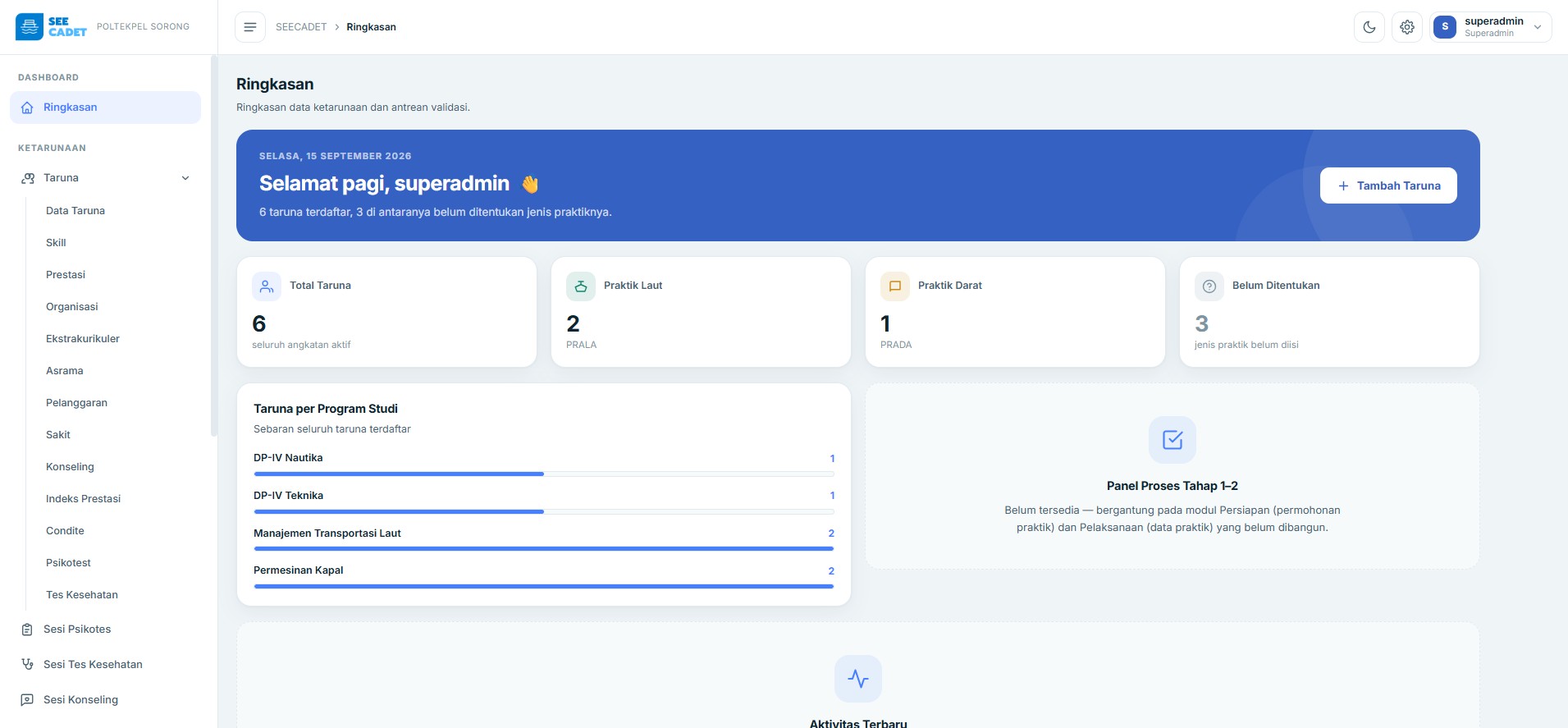
Task: Click the Panel Proses checklist icon
Action: 1173,440
